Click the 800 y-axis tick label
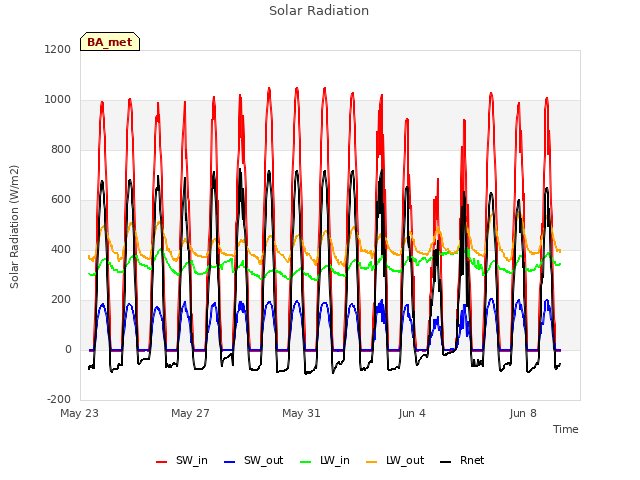Screen dimensions: 640x480 (x=61, y=149)
